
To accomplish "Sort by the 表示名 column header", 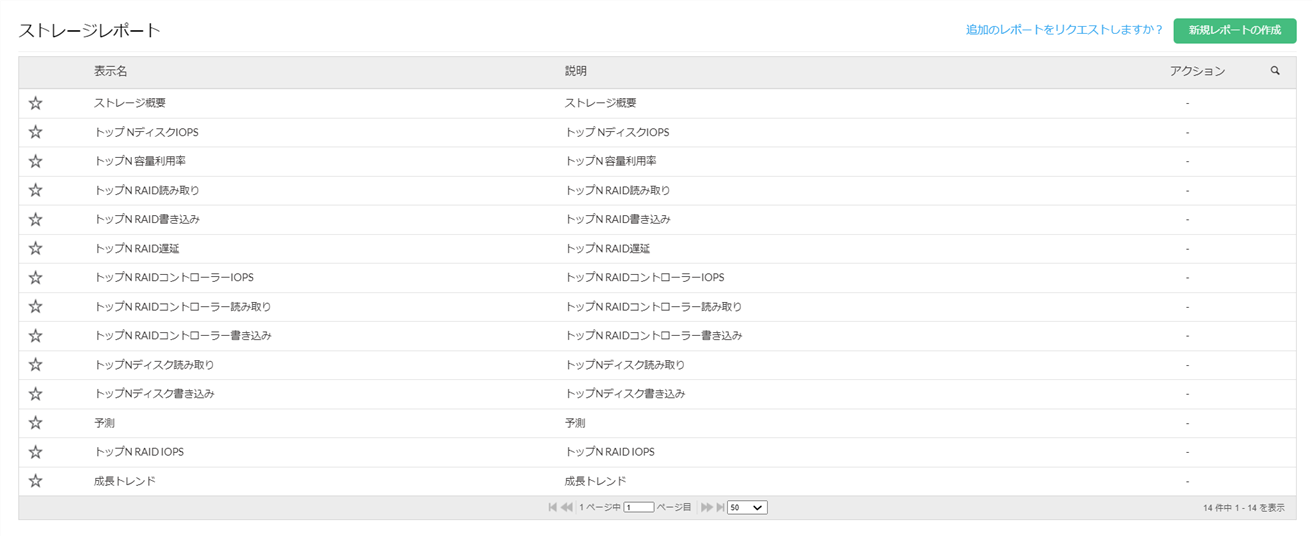I will pyautogui.click(x=111, y=72).
